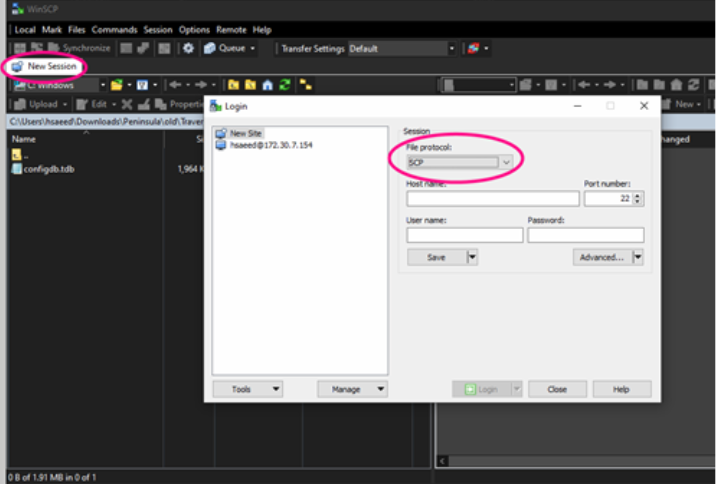
Task: Click local panel Parent Directory icon
Action: (x=234, y=85)
